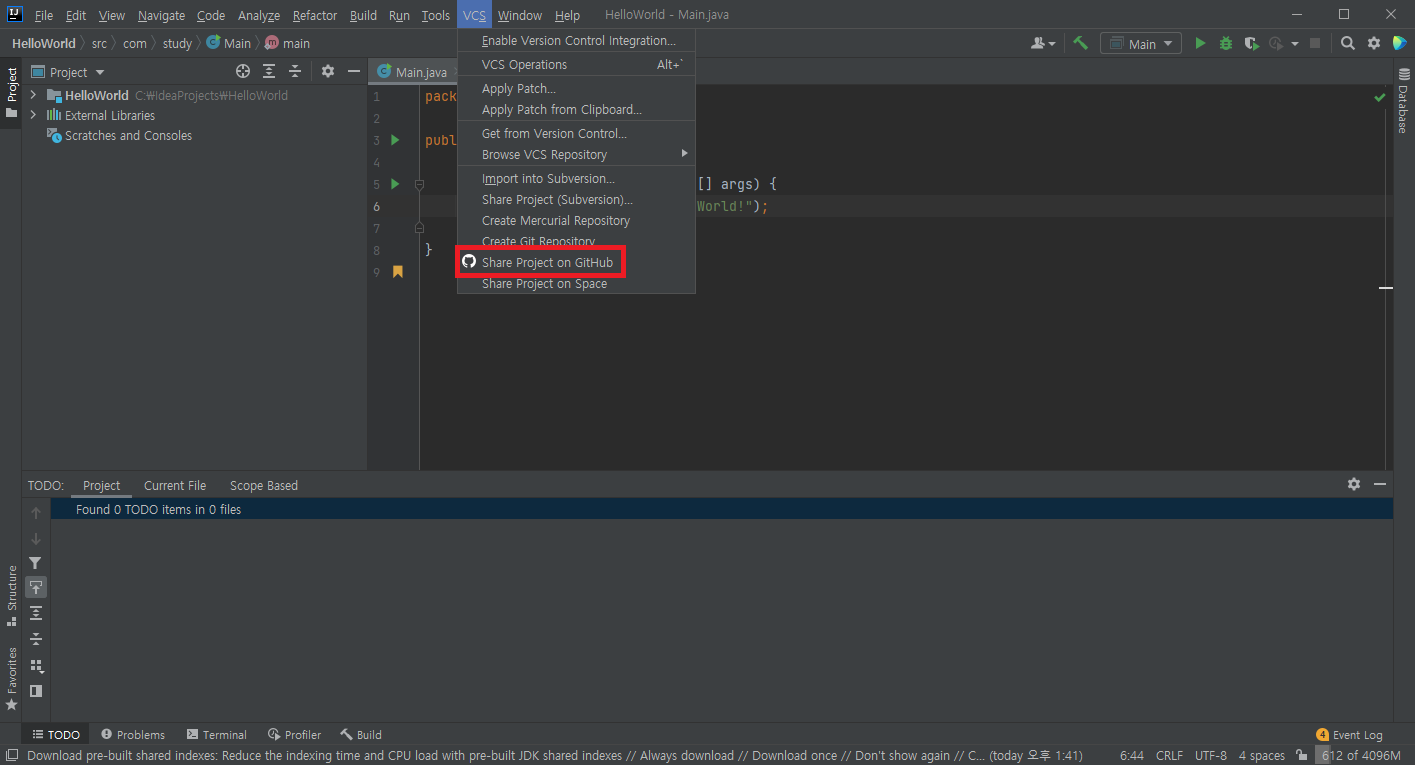Screen dimensions: 1415x765
Task: Choose Import into Subversion
Action: (576, 179)
